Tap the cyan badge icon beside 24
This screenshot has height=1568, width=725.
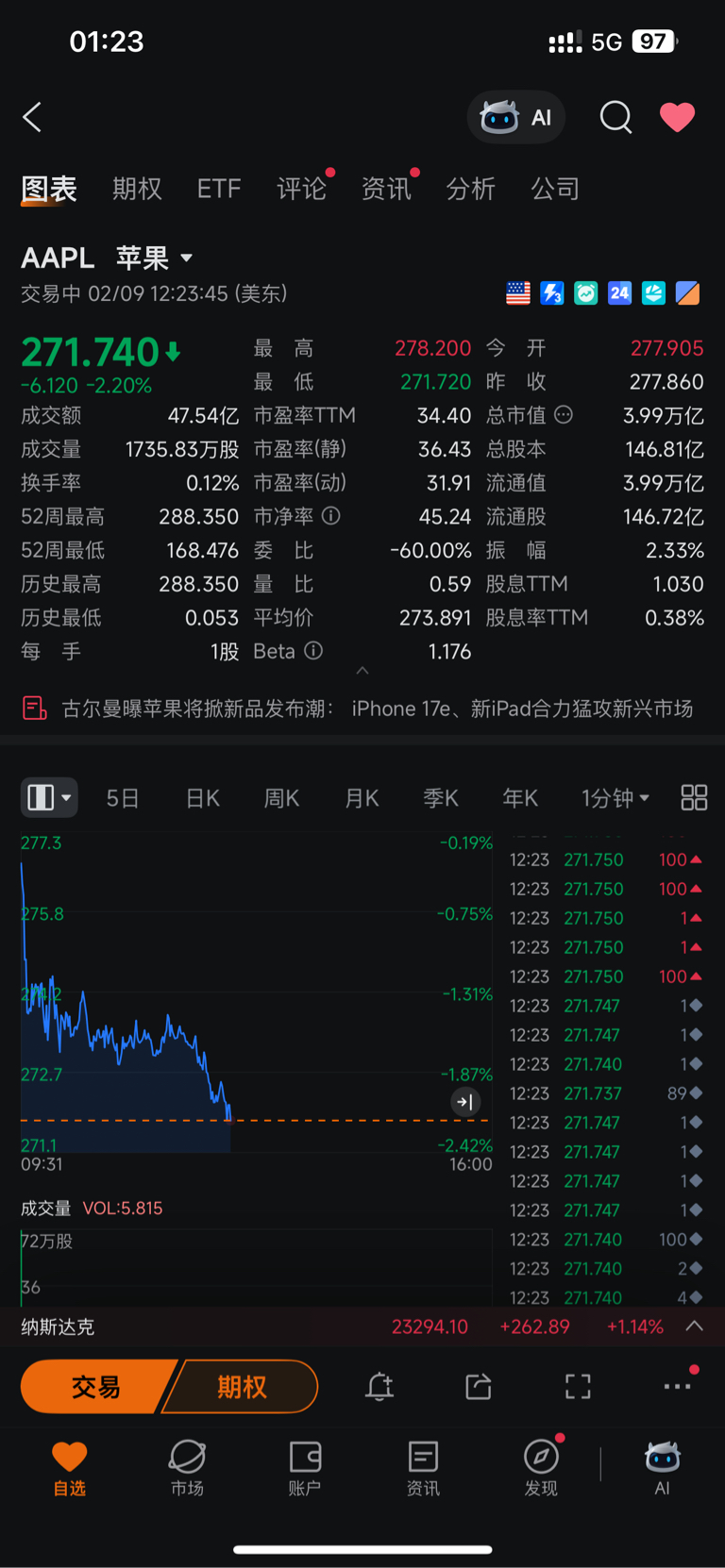[653, 293]
